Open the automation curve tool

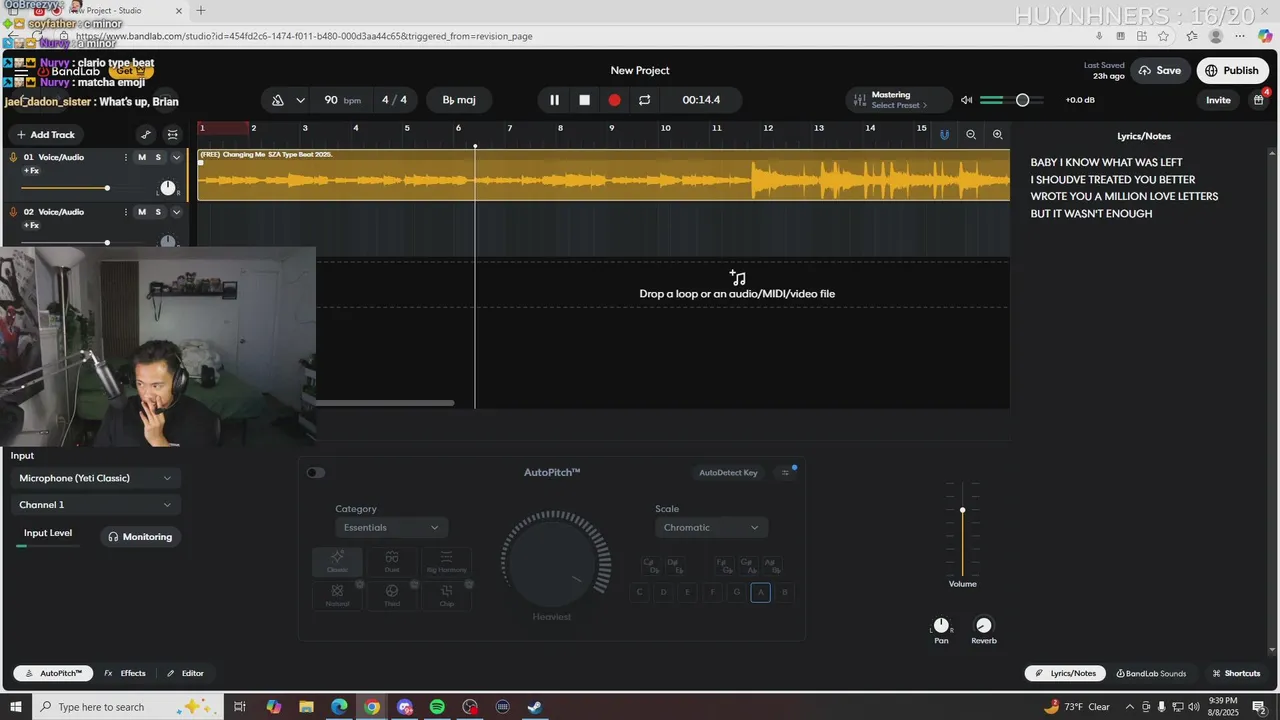click(146, 134)
